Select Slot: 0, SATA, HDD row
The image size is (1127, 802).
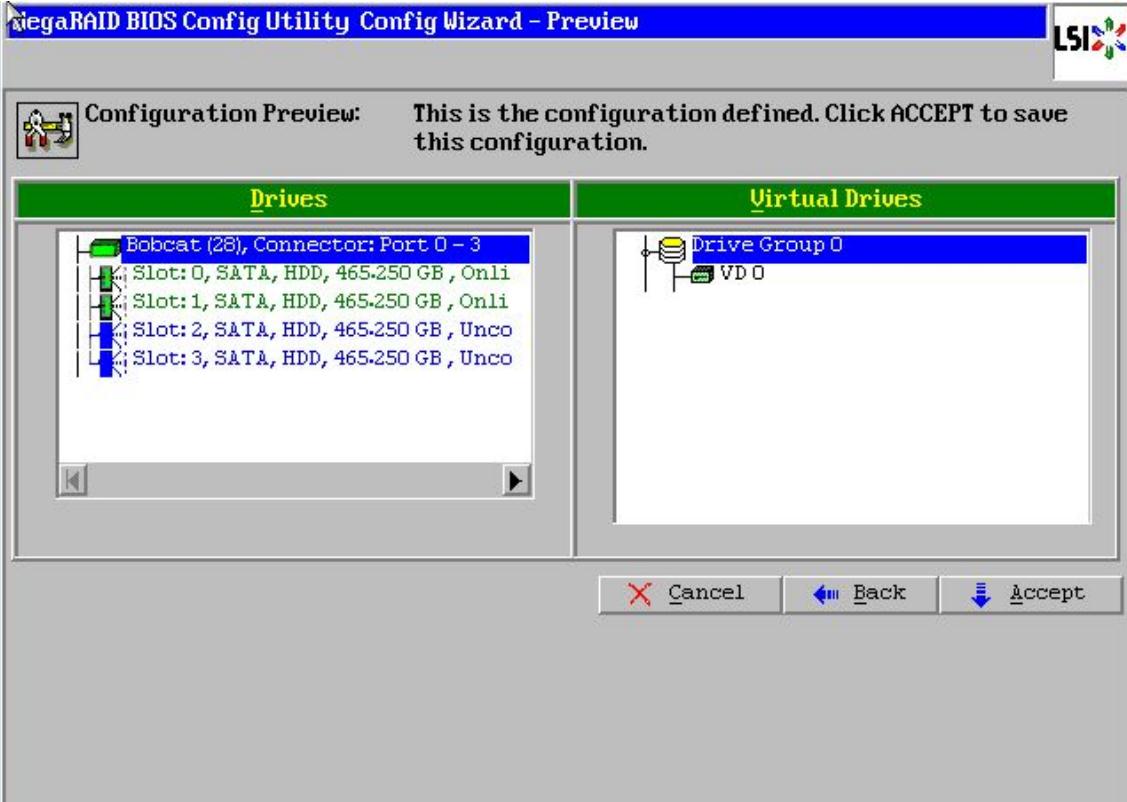click(x=321, y=274)
